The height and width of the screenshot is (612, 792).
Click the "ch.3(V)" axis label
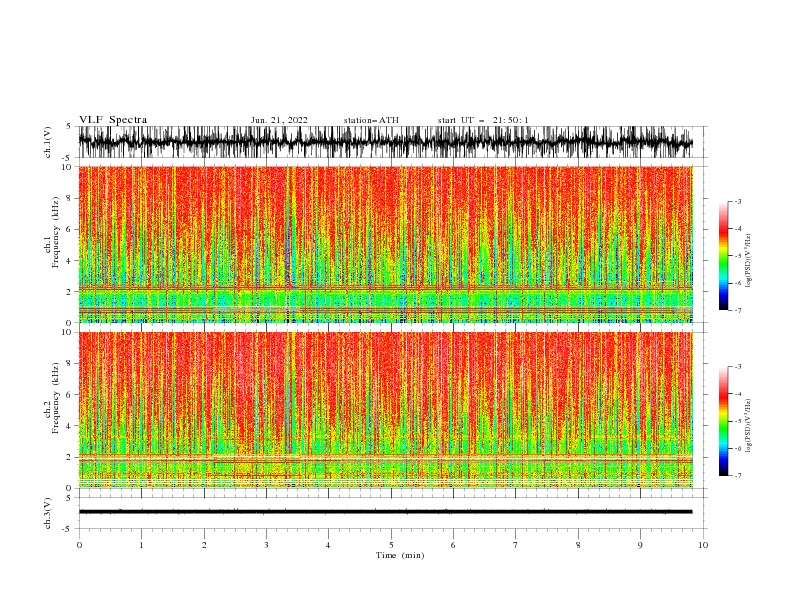click(x=48, y=514)
